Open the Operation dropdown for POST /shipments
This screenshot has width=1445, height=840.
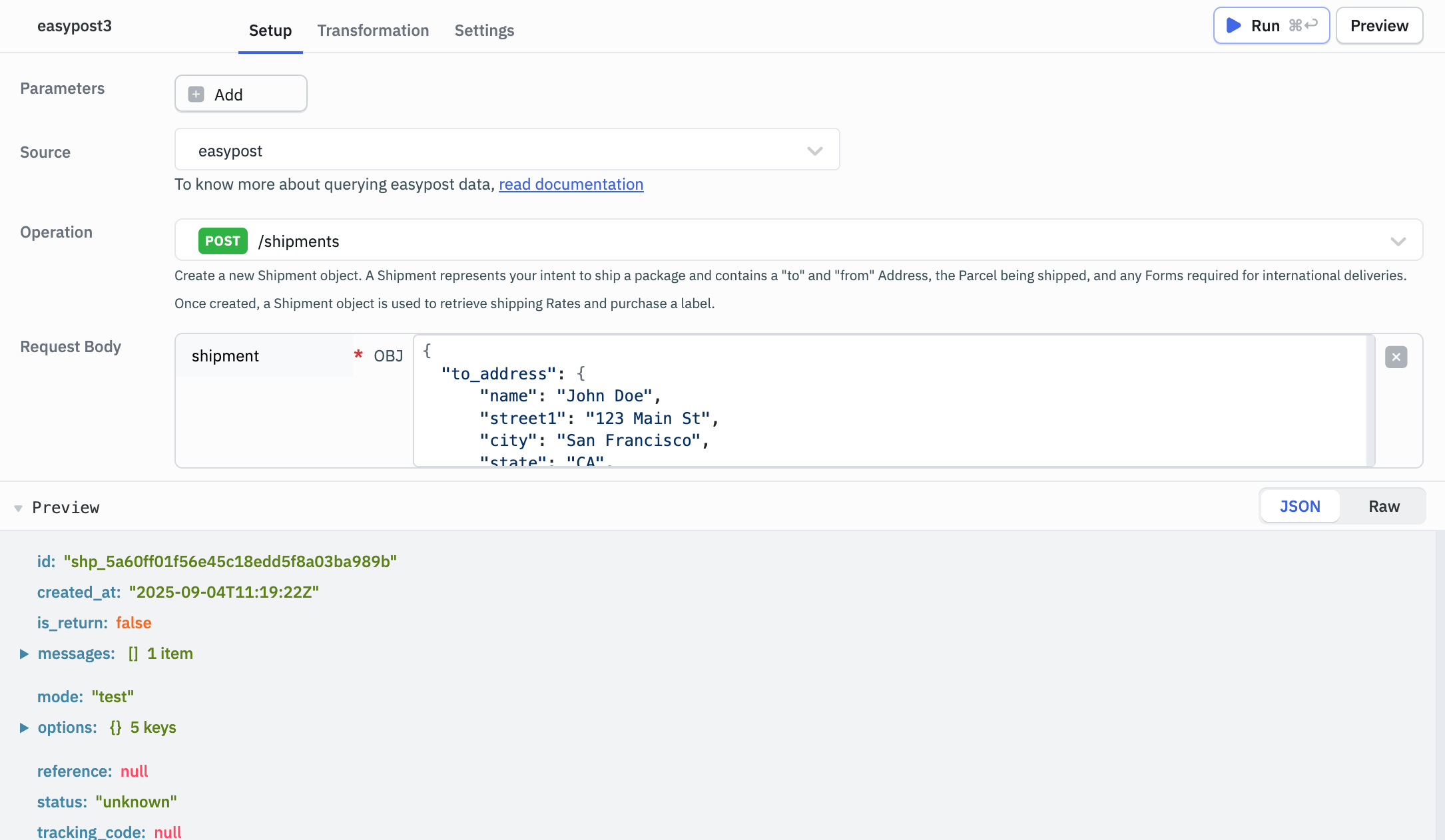click(x=1398, y=240)
